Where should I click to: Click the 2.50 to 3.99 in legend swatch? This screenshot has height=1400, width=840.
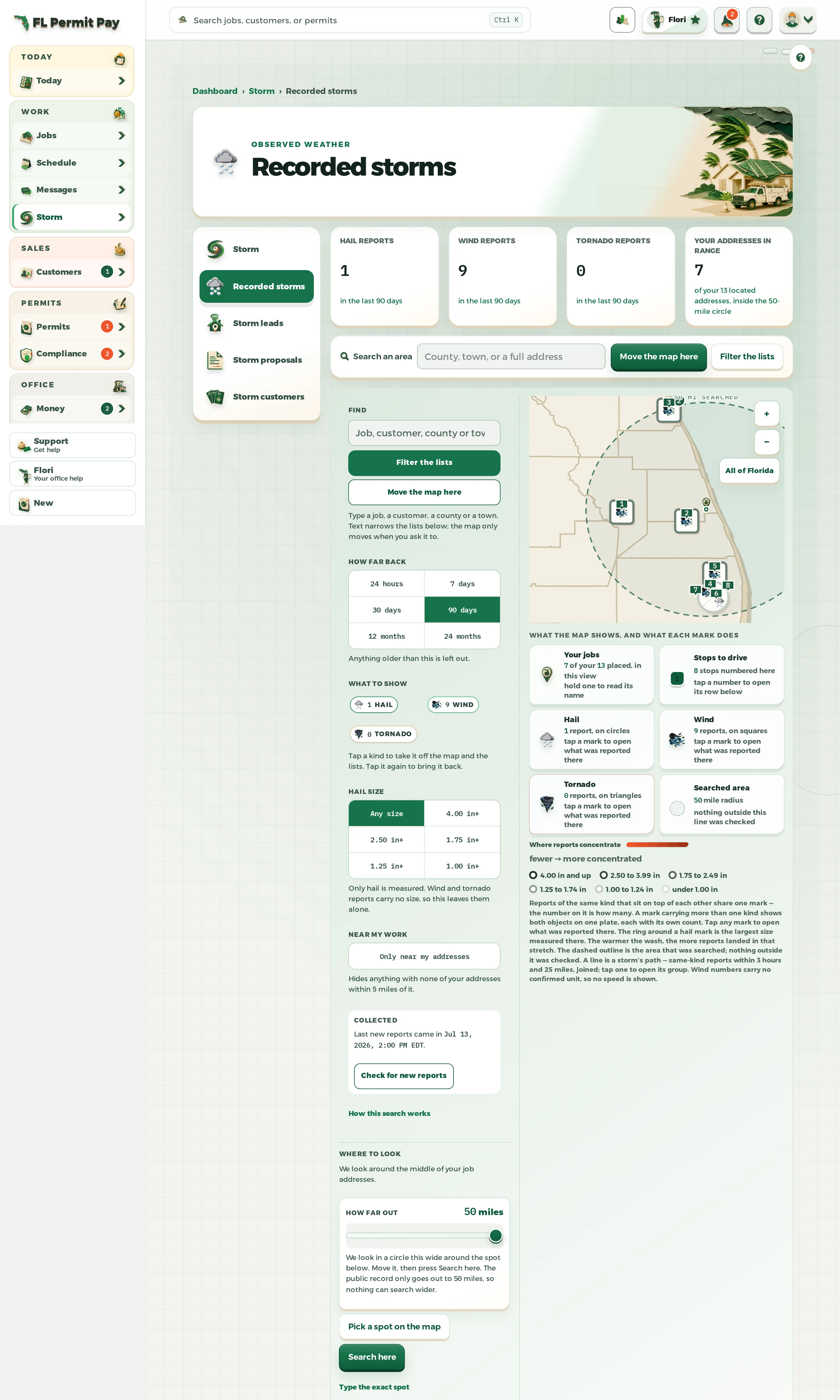tap(604, 875)
